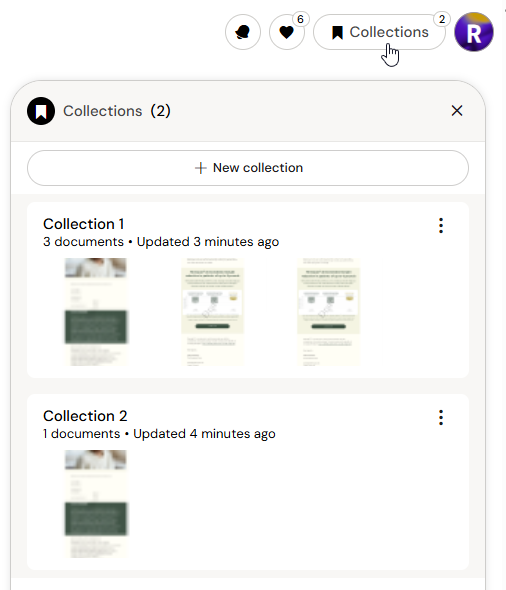Open the user avatar R profile

[x=474, y=32]
